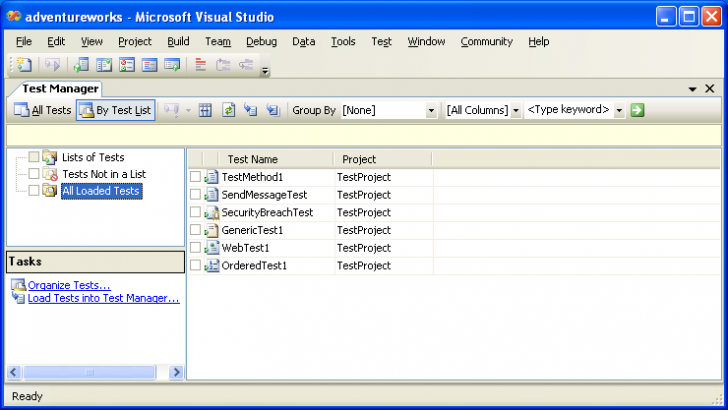
Task: Open the Test Manager window position dropdown arrow
Action: [692, 89]
